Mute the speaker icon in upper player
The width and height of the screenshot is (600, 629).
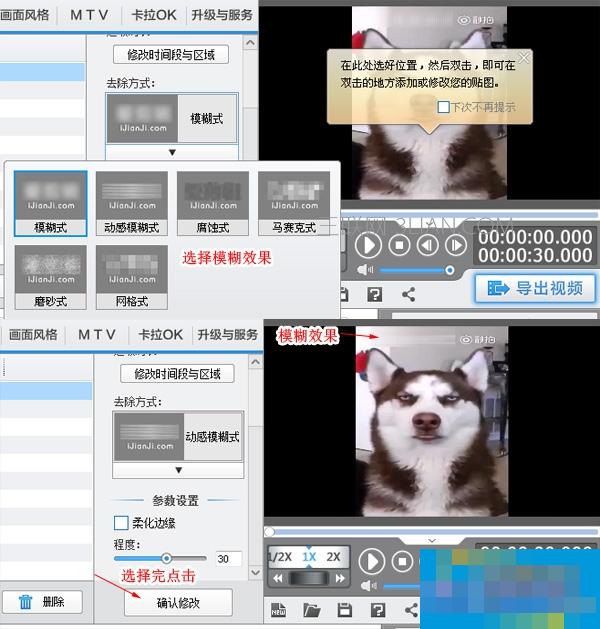coord(365,270)
